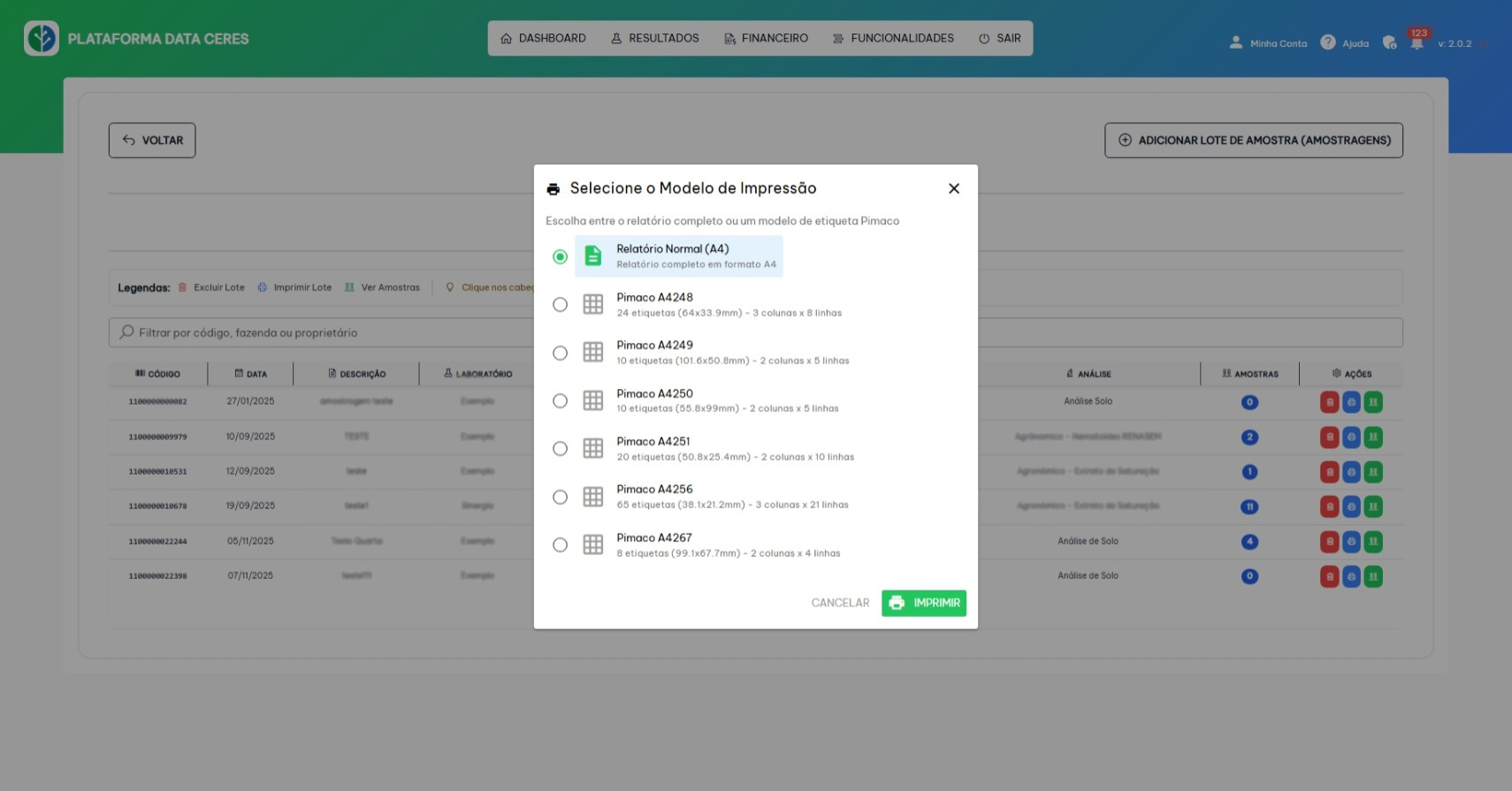Click the LABORATÓRIO column header
Image resolution: width=1512 pixels, height=791 pixels.
pyautogui.click(x=478, y=374)
